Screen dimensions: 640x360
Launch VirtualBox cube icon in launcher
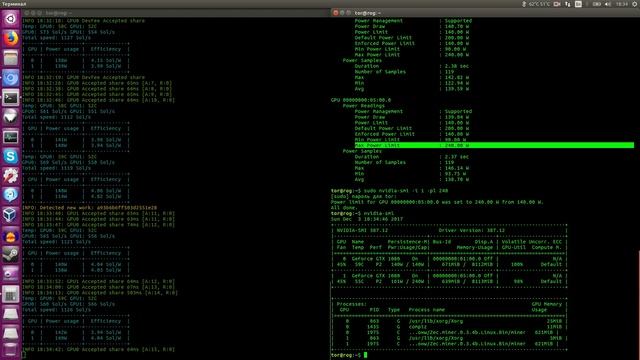(11, 215)
